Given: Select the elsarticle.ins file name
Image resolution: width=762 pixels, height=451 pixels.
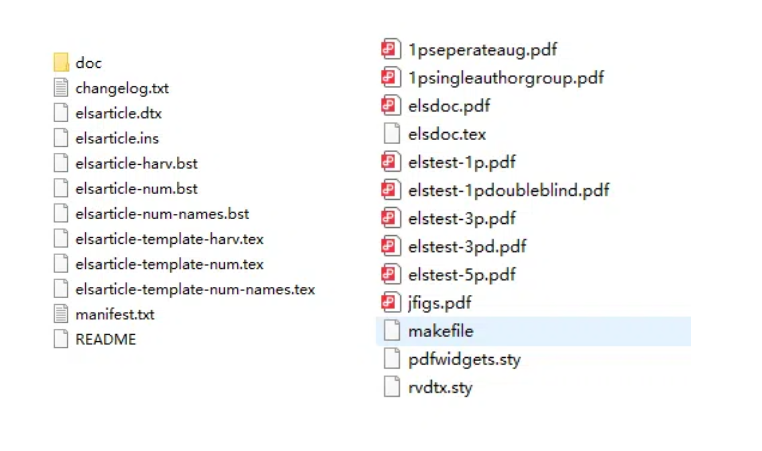Looking at the screenshot, I should coord(117,138).
